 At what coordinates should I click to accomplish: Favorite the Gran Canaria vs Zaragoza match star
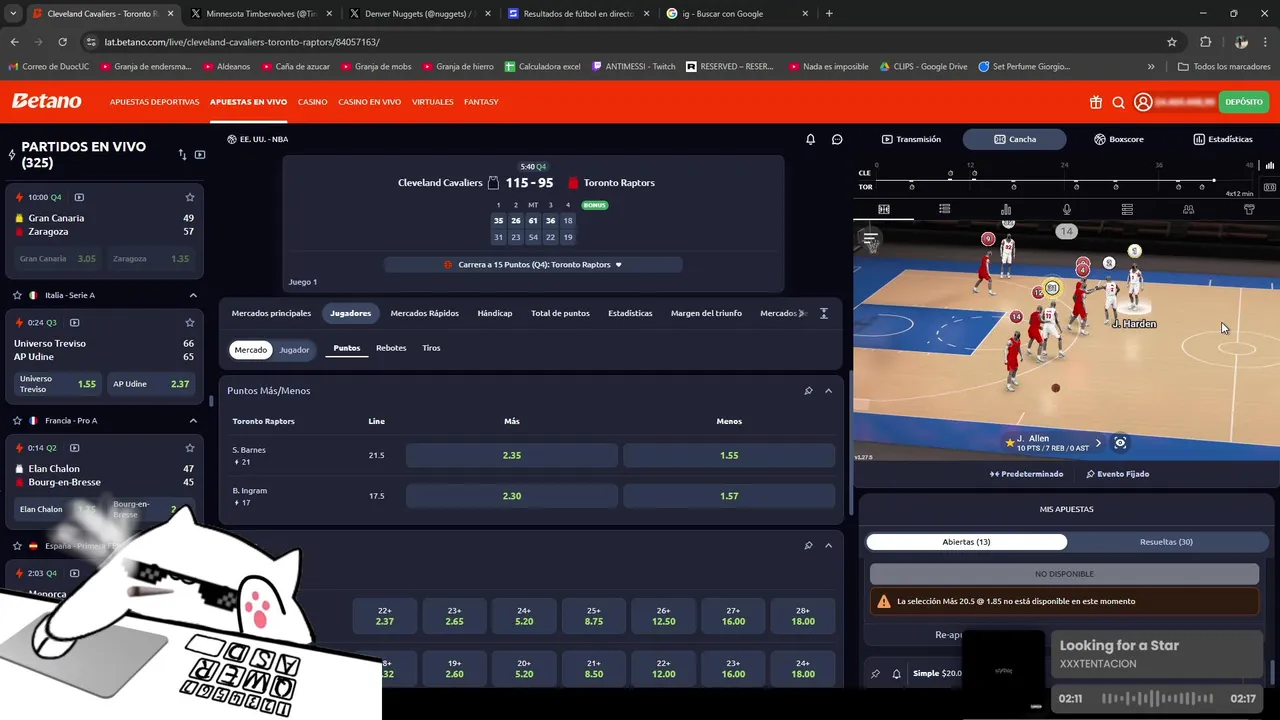[x=190, y=197]
